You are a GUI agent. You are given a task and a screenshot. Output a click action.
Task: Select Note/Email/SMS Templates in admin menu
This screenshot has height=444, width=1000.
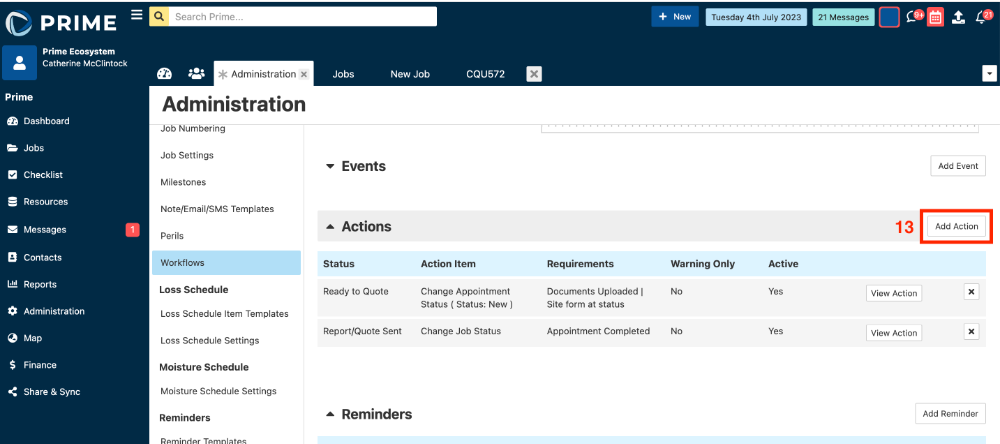217,209
